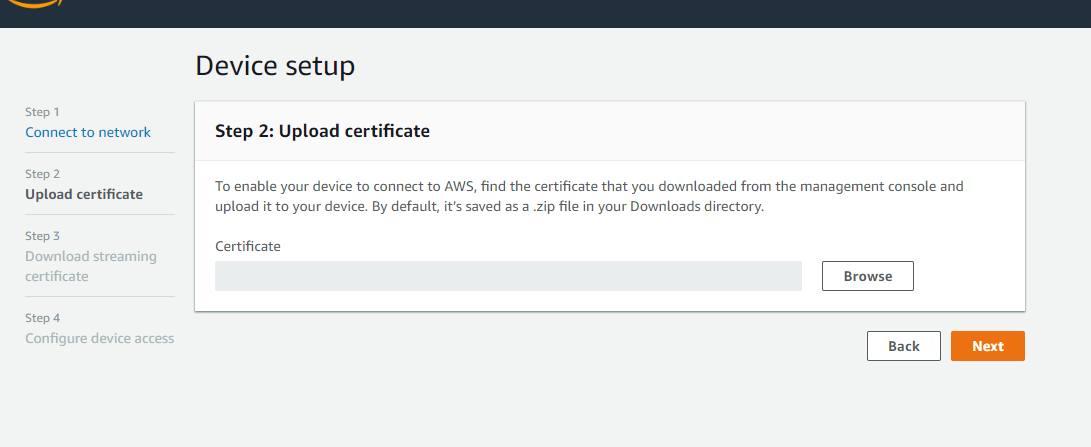Click the Device setup page heading
The height and width of the screenshot is (447, 1091).
coord(275,66)
